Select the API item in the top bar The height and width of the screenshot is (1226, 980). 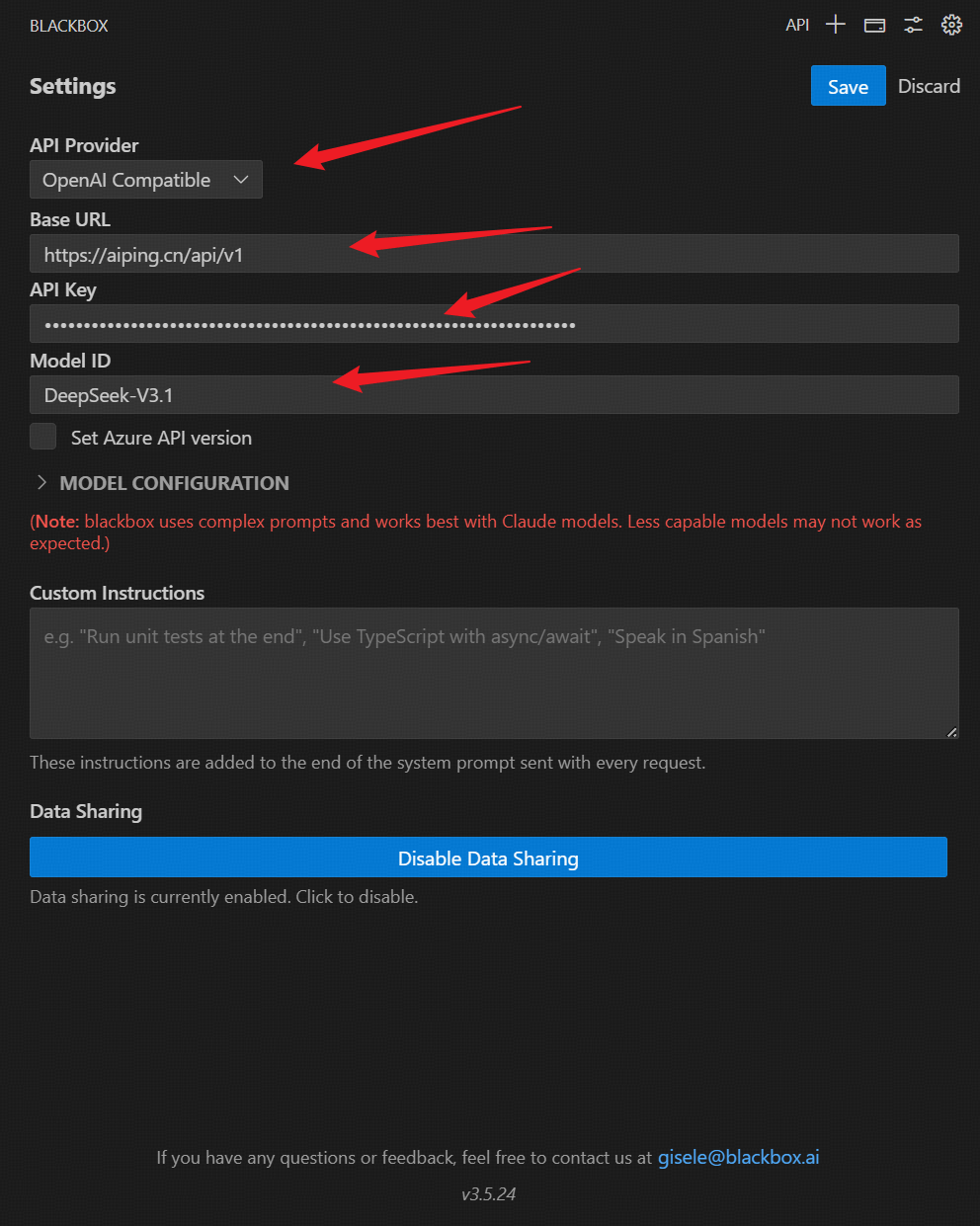[x=797, y=24]
